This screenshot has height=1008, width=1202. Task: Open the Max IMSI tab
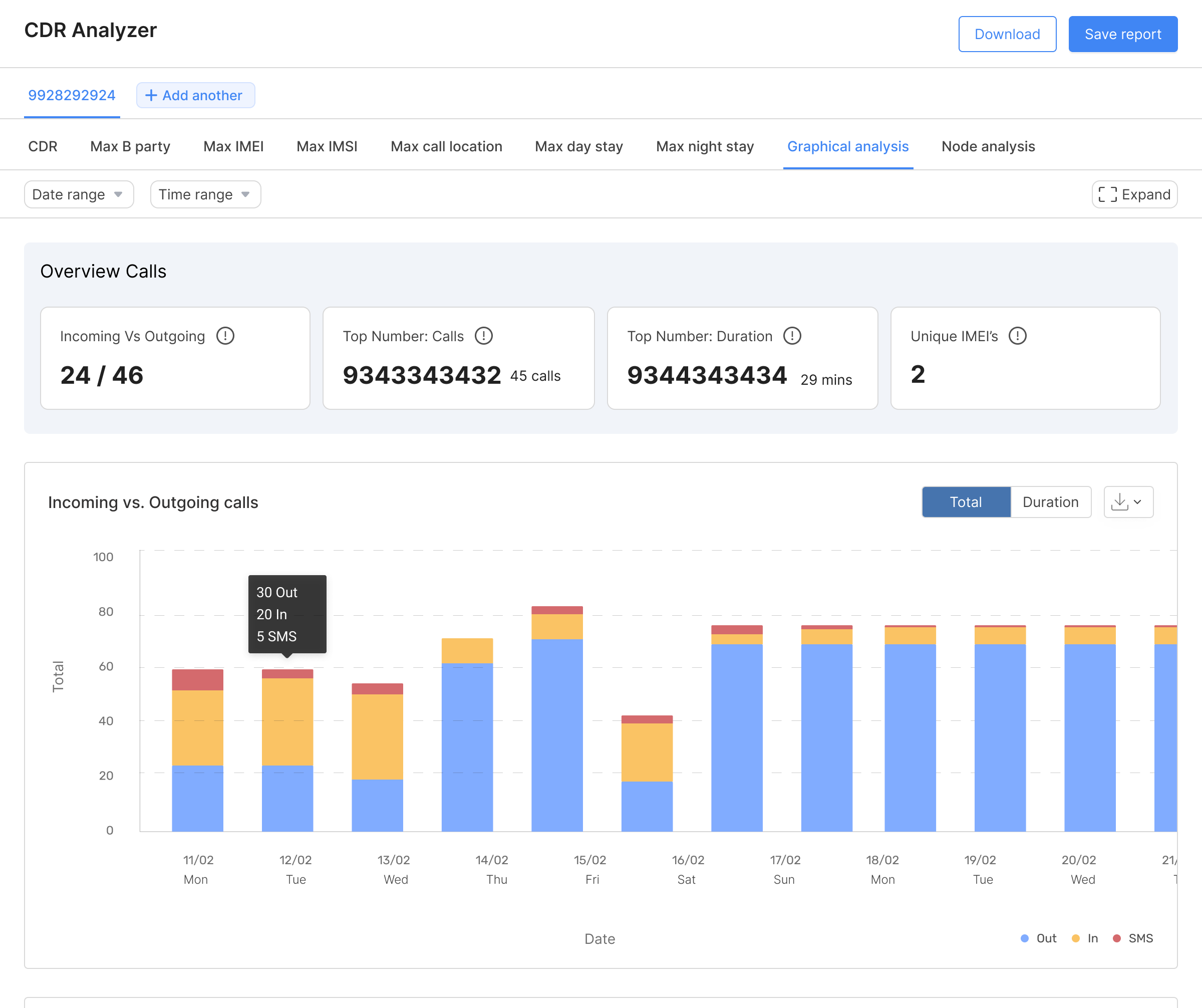pos(327,146)
